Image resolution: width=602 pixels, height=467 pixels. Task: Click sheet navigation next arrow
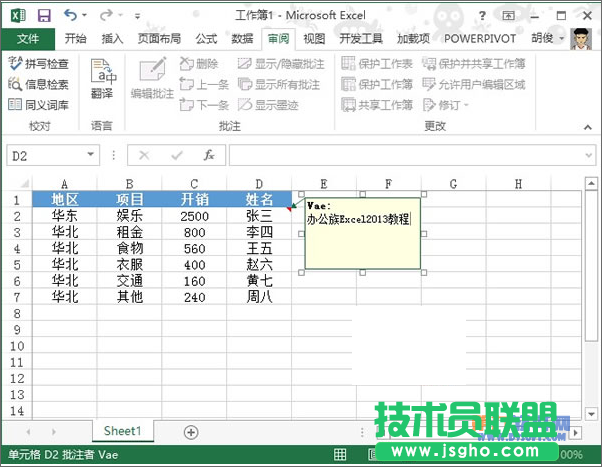(x=53, y=432)
